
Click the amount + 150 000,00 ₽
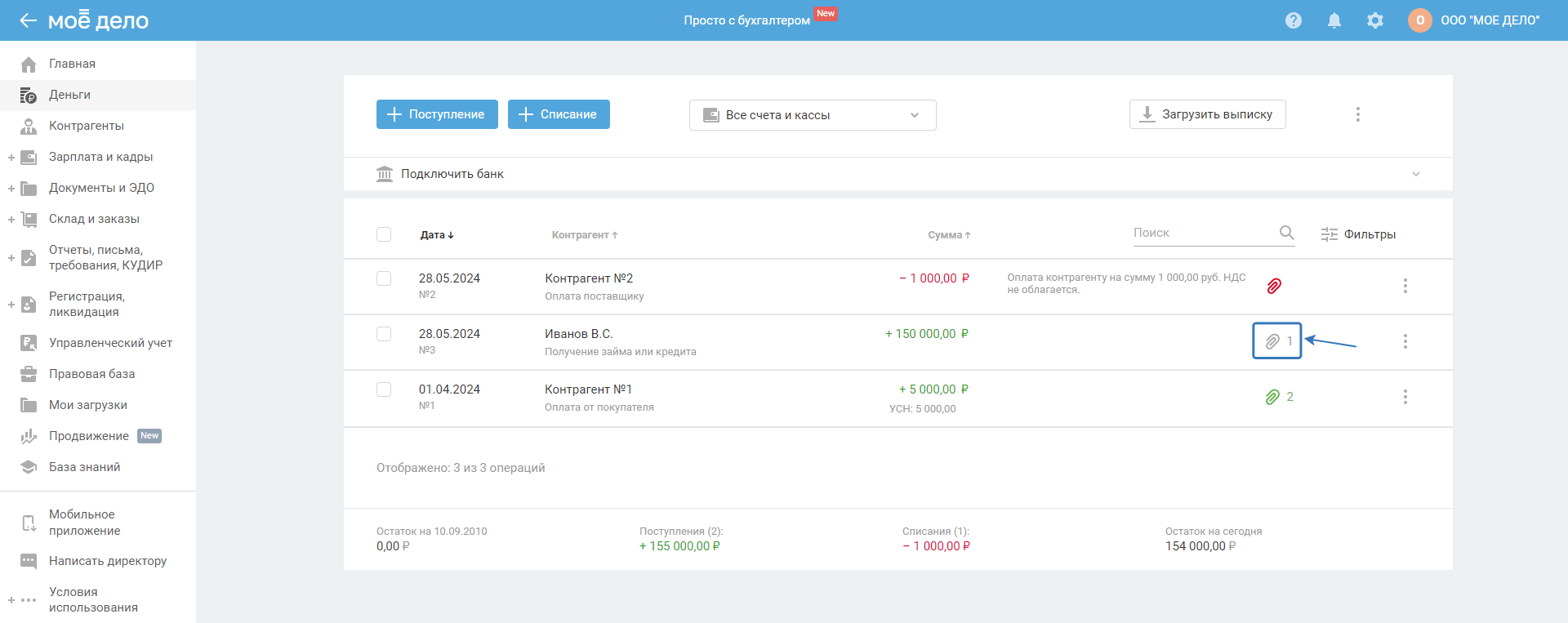[x=927, y=334]
